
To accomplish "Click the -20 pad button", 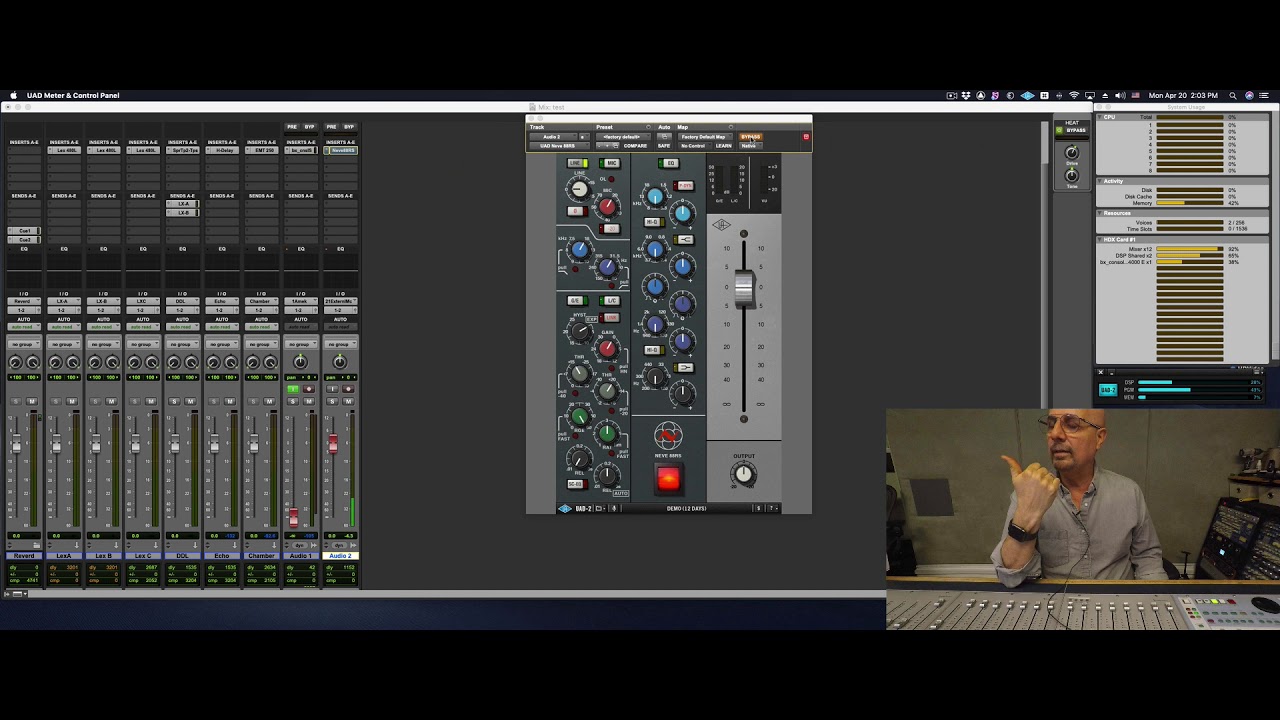I will (x=610, y=229).
